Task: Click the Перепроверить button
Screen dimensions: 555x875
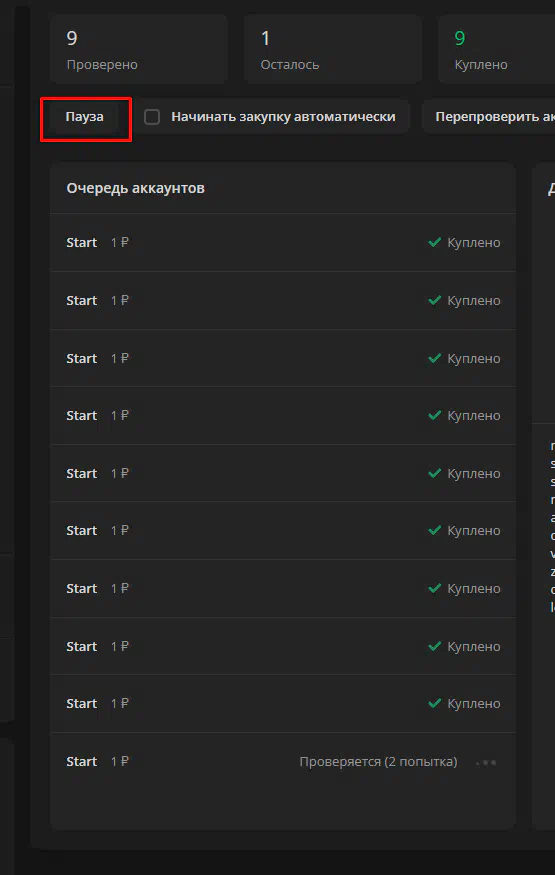Action: (x=489, y=117)
